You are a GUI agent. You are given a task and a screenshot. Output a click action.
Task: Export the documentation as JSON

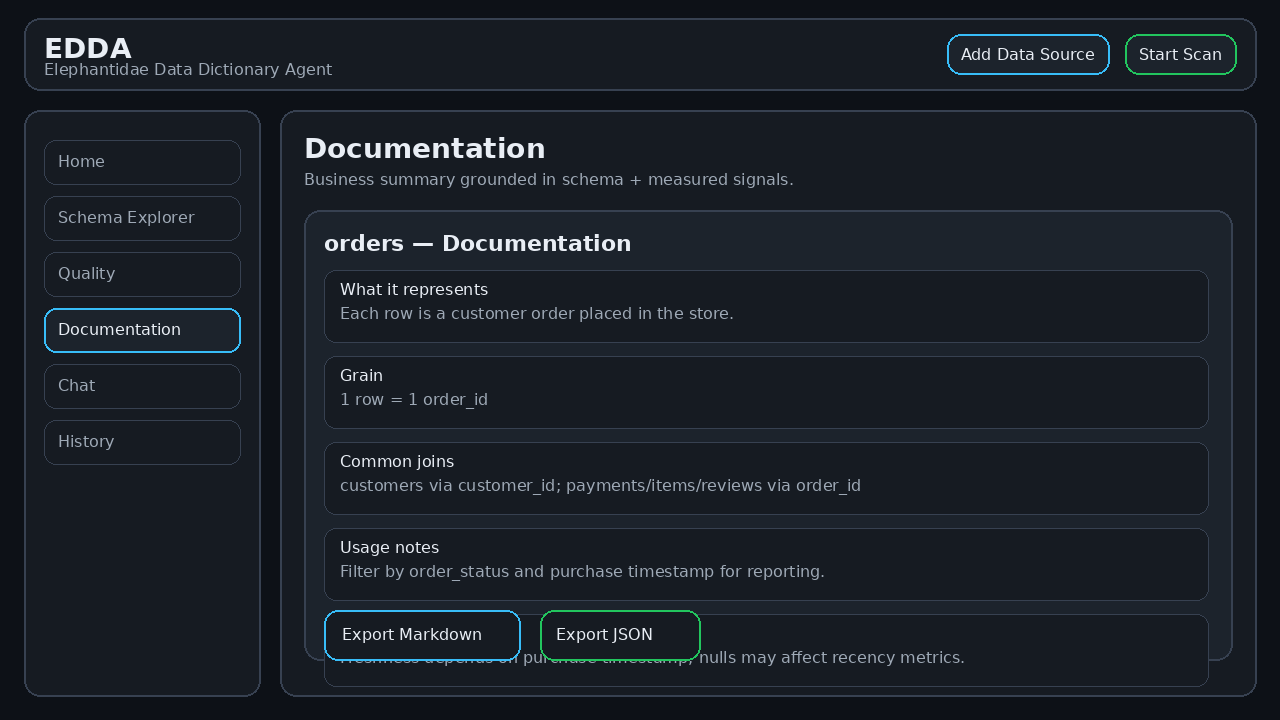(x=620, y=635)
